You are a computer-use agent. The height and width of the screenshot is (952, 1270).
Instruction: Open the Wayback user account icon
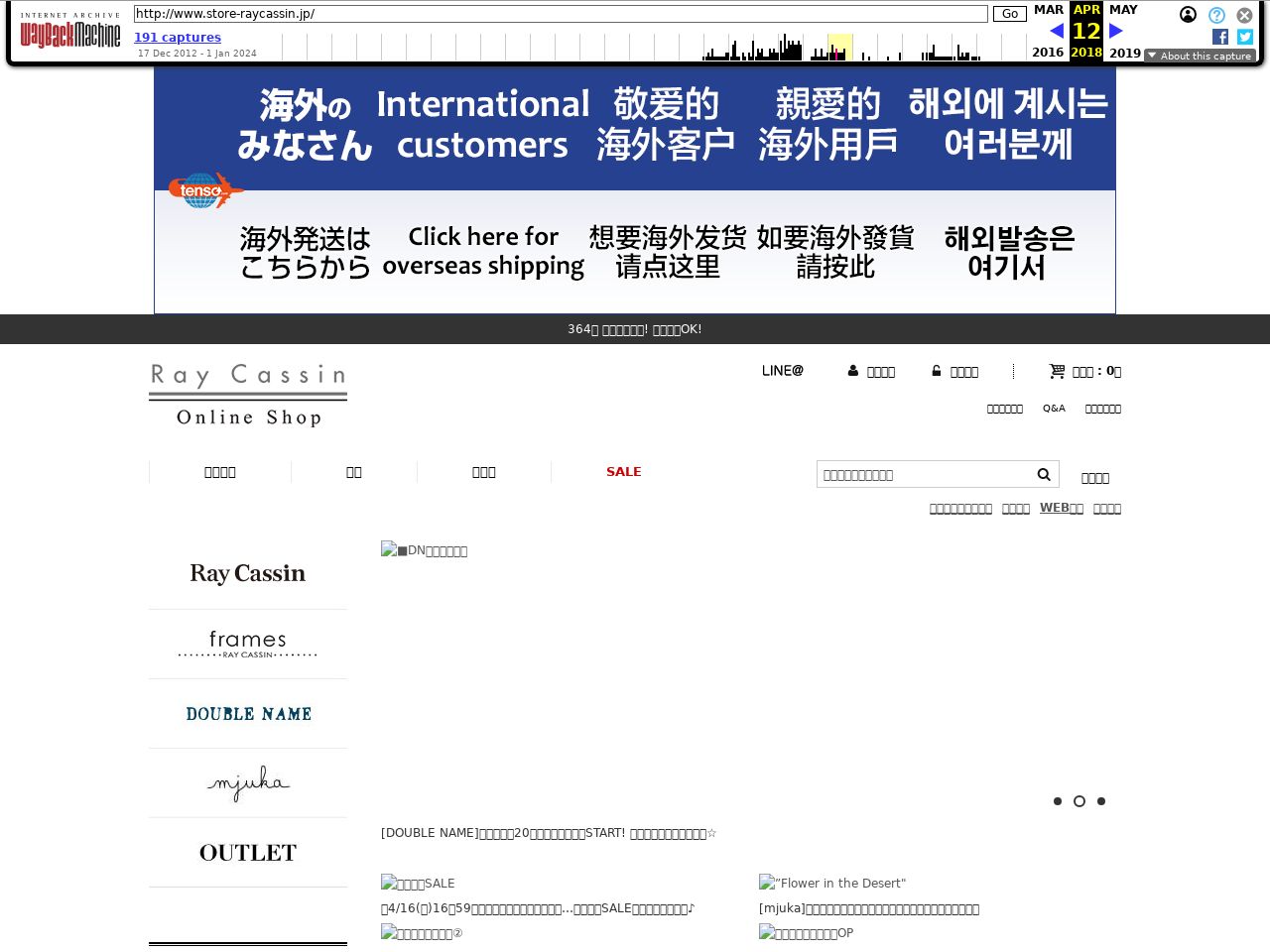point(1188,15)
